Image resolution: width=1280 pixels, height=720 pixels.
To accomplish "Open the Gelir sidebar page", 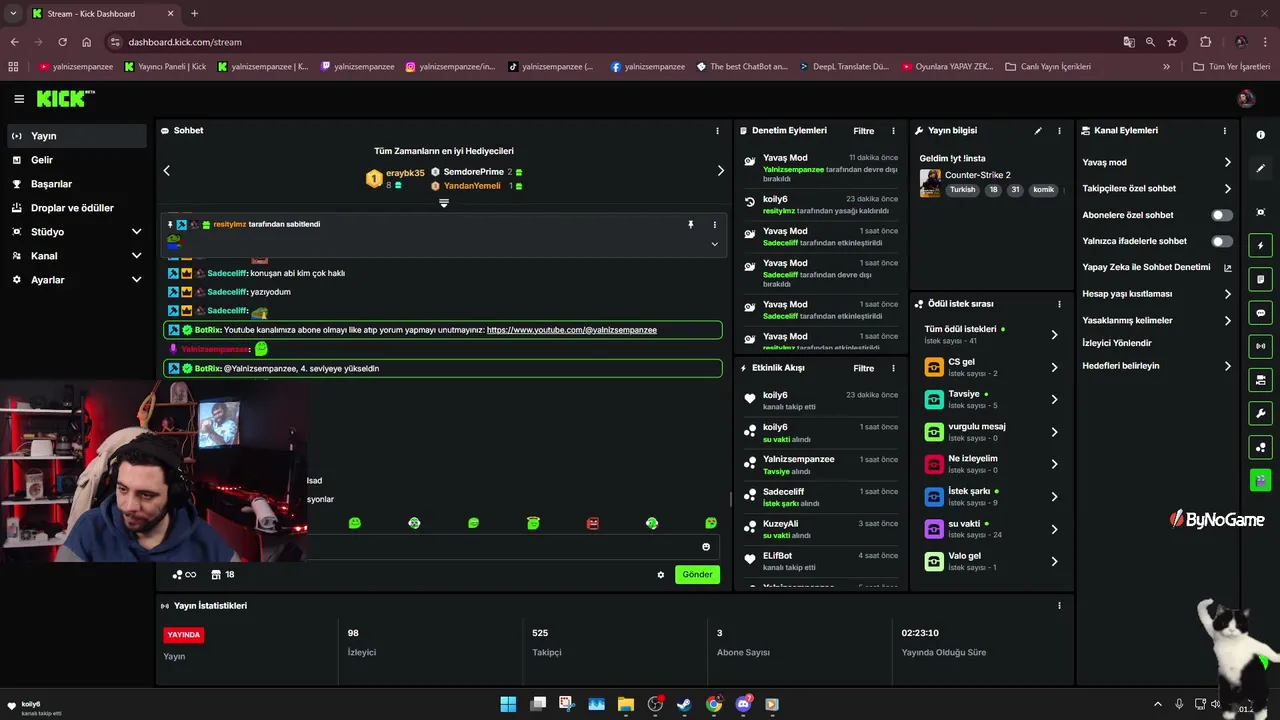I will pyautogui.click(x=77, y=160).
